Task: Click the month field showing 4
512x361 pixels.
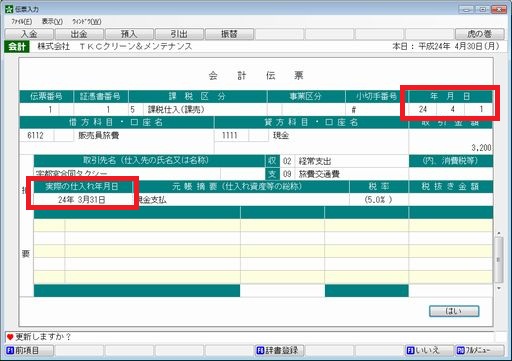Action: (x=451, y=109)
